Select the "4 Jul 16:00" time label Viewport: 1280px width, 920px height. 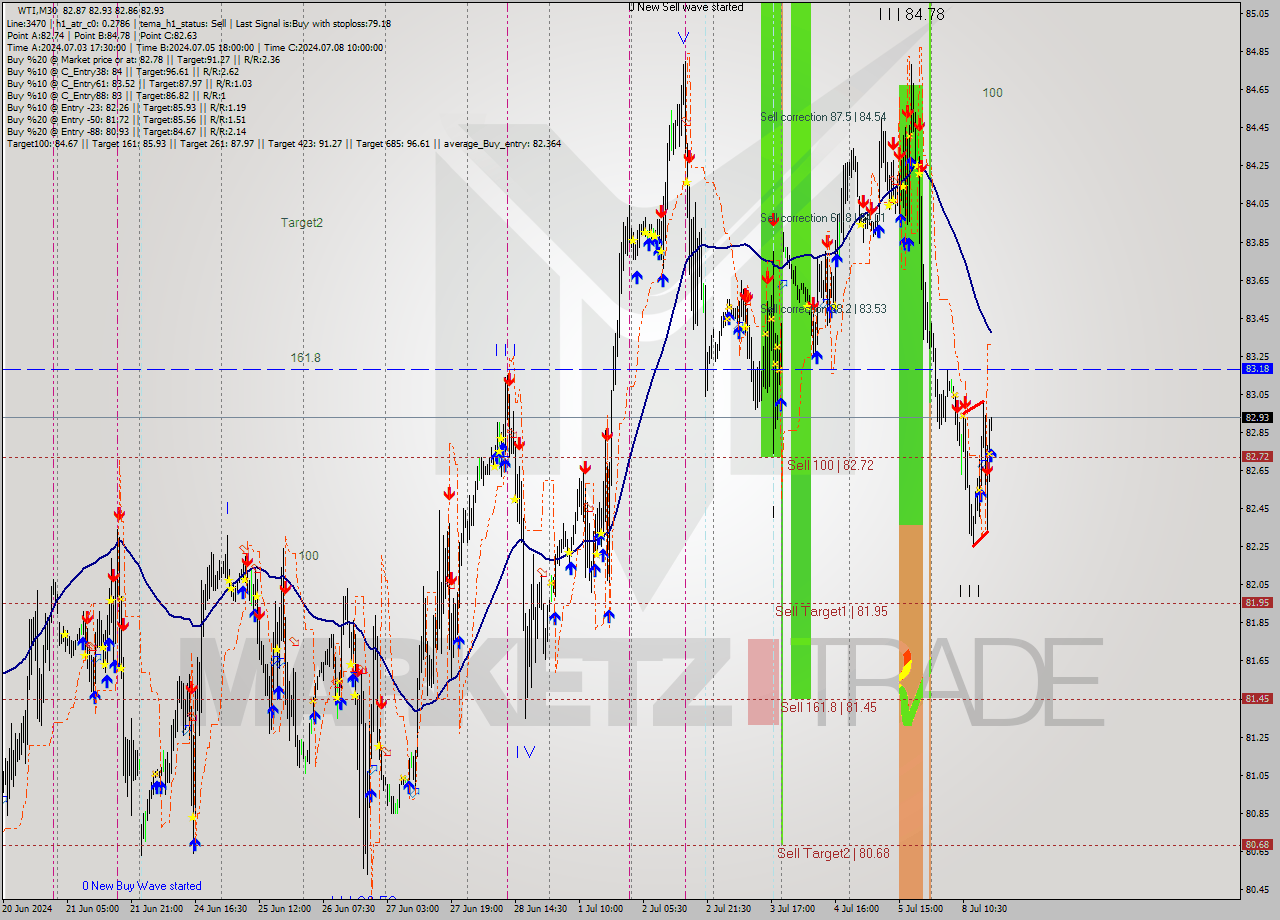[856, 909]
